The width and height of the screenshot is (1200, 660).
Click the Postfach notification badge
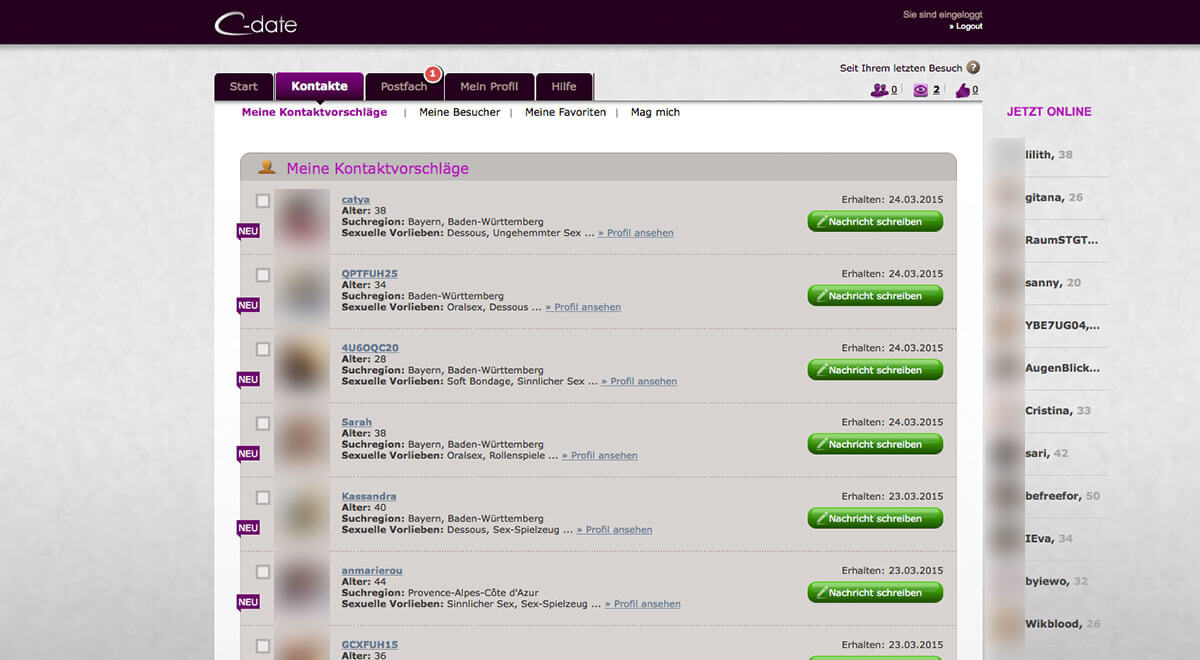point(433,73)
